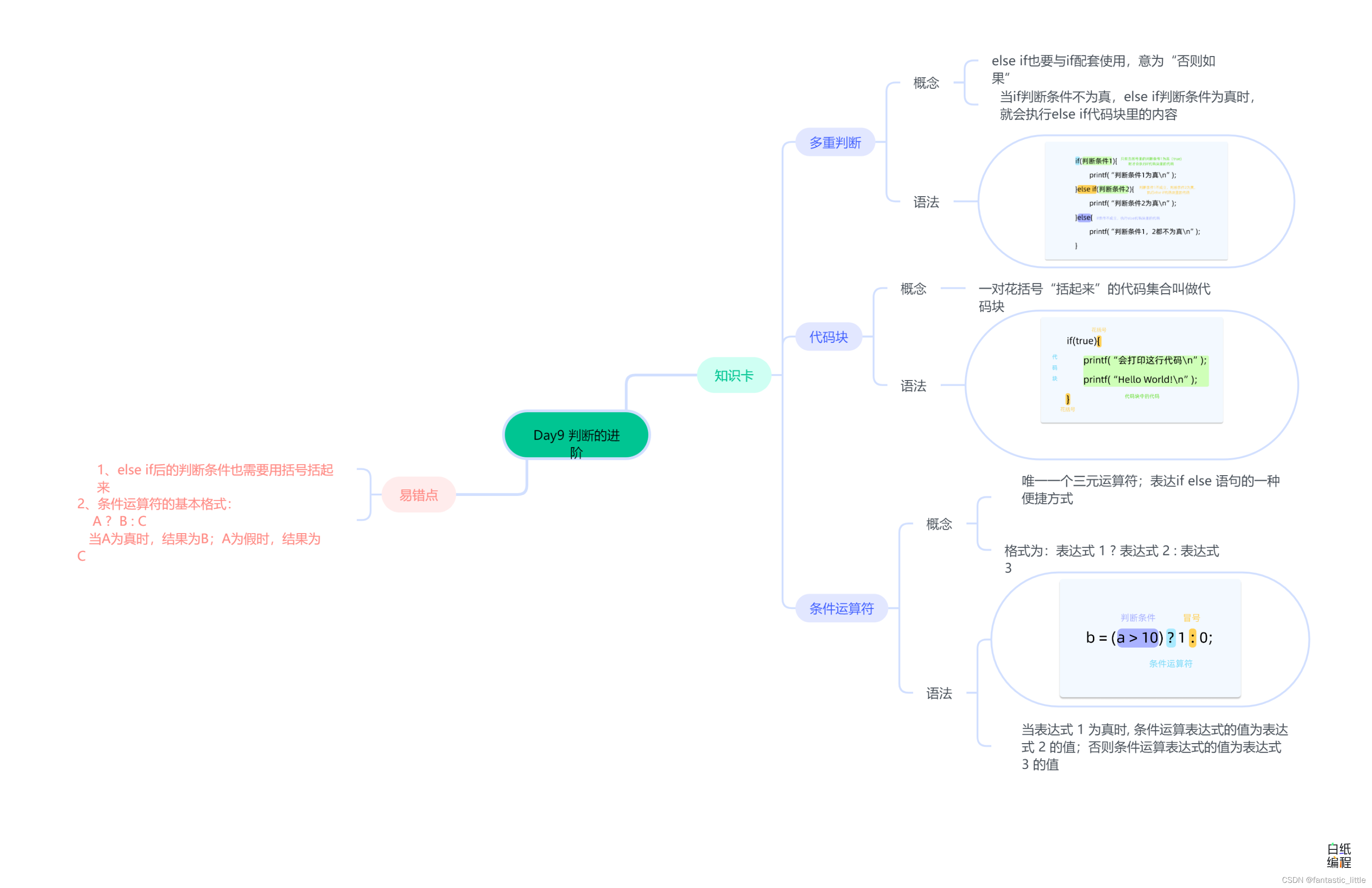Click the "CSDN @fantastic_little" credit text
This screenshot has width=1372, height=888.
1323,880
